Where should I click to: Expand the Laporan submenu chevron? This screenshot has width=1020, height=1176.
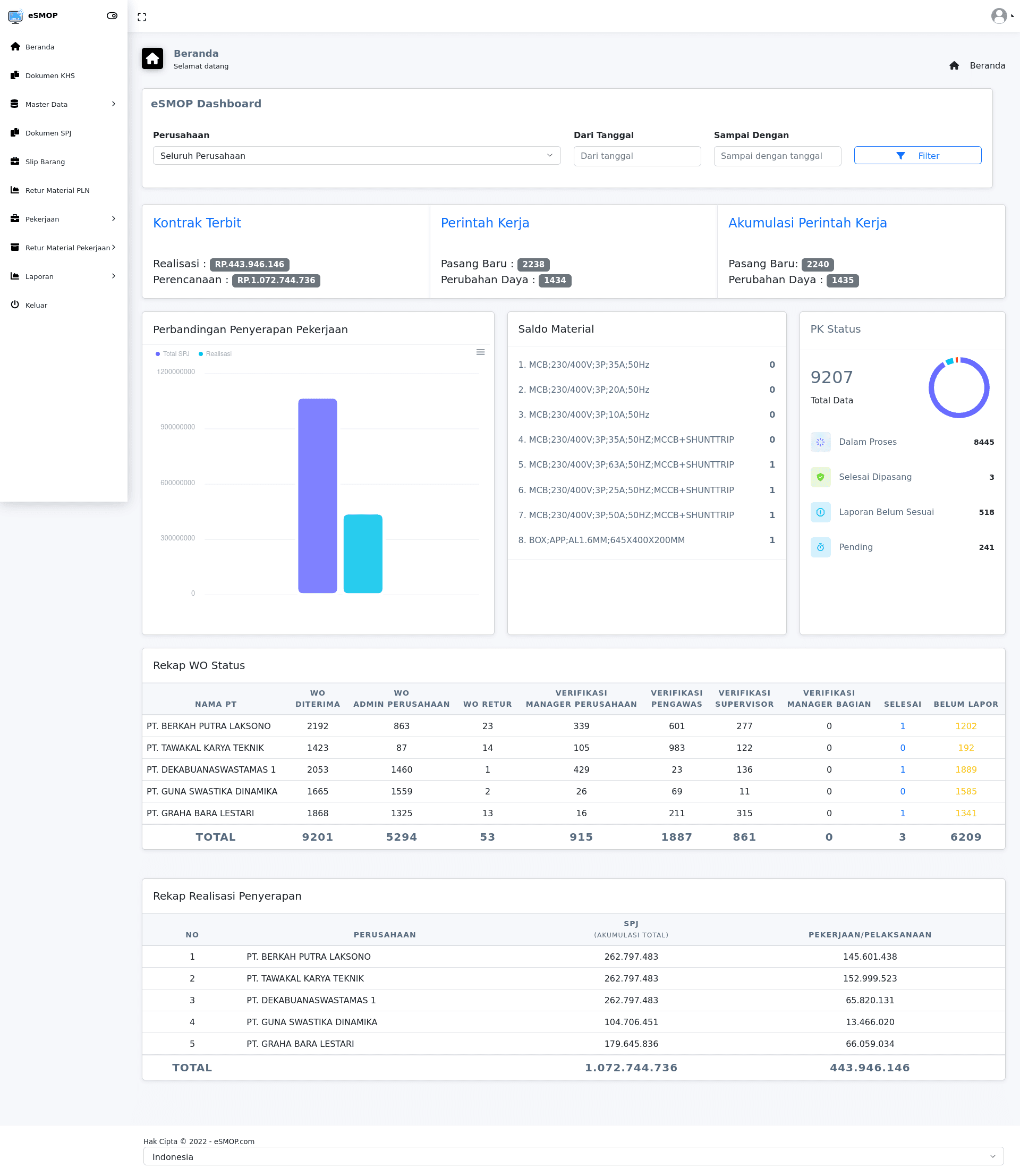point(114,276)
